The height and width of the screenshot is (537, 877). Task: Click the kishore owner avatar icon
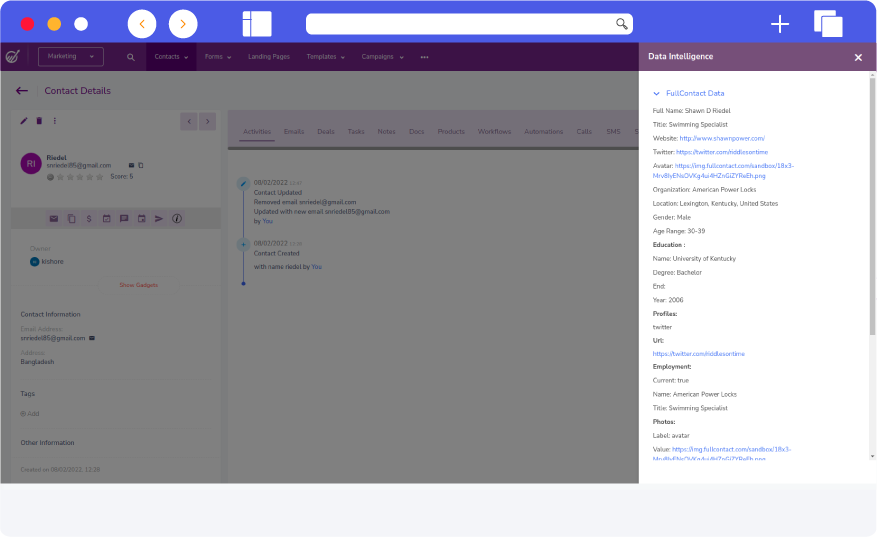coord(35,262)
